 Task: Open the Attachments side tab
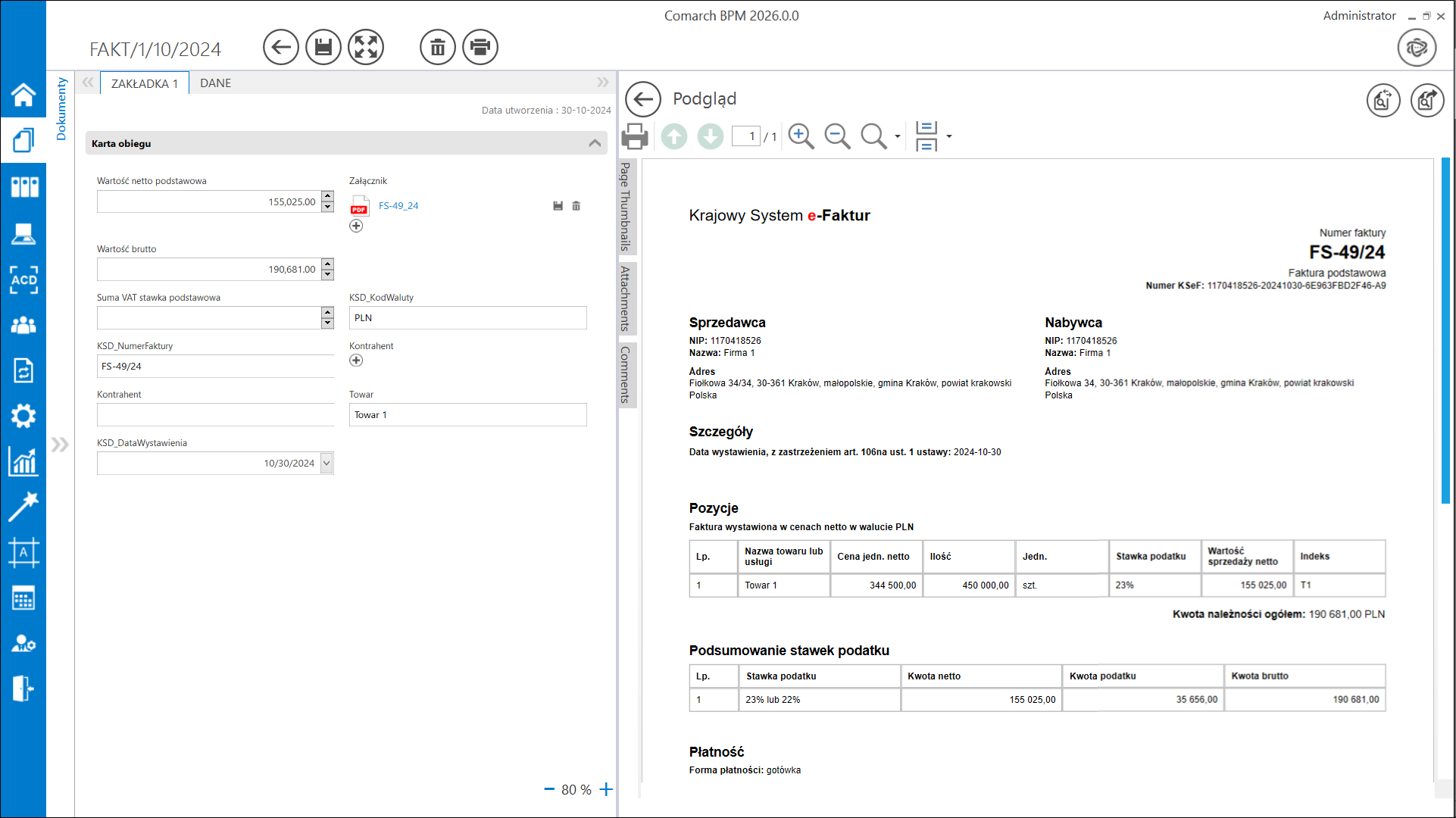point(626,298)
